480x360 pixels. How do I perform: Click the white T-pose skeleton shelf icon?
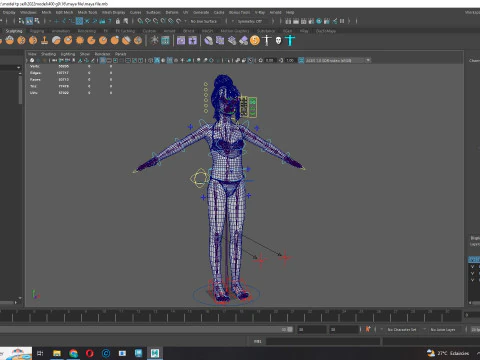(x=267, y=40)
